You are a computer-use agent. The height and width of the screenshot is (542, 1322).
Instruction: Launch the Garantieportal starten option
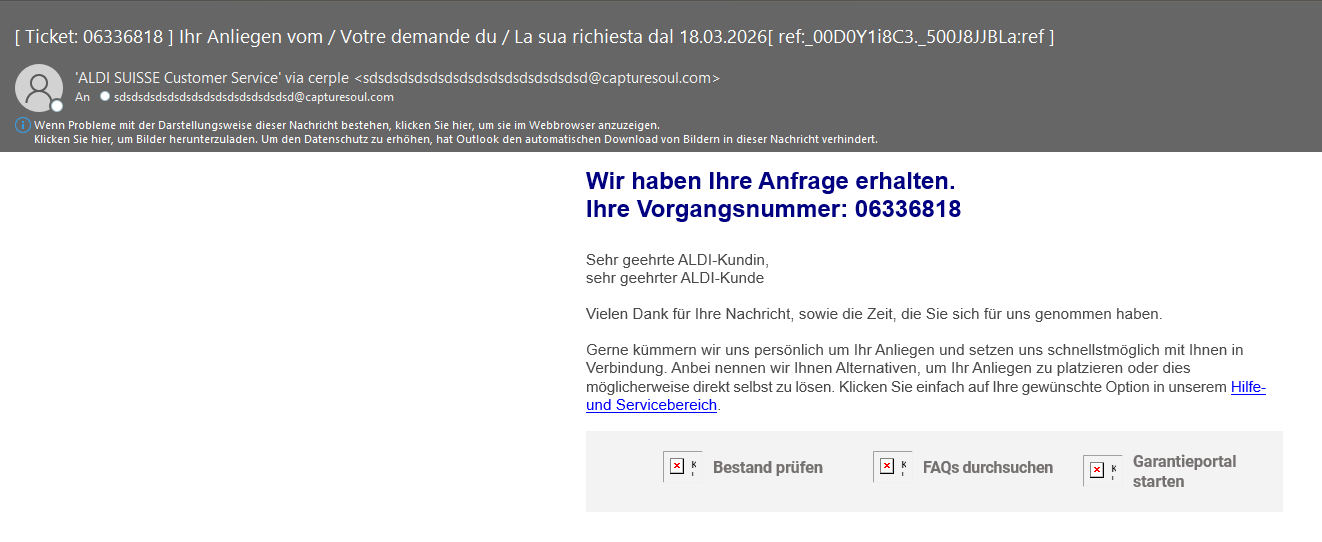pos(1184,471)
